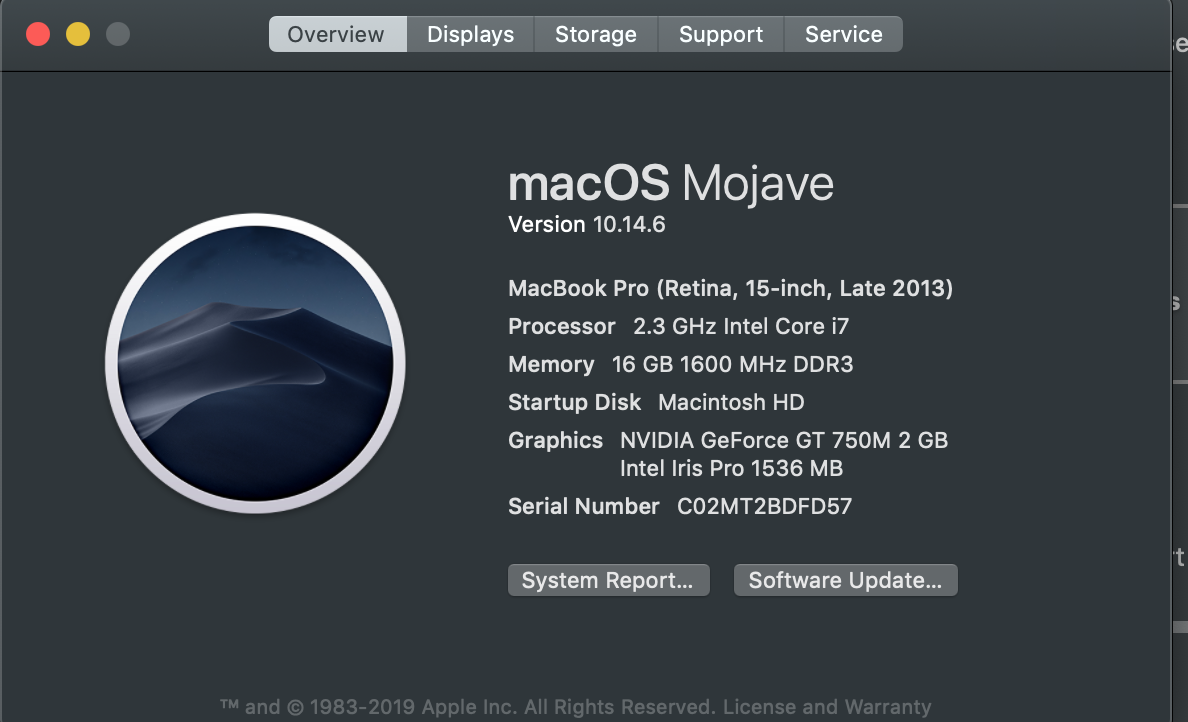Open the Support tab
Image resolution: width=1188 pixels, height=722 pixels.
tap(720, 33)
